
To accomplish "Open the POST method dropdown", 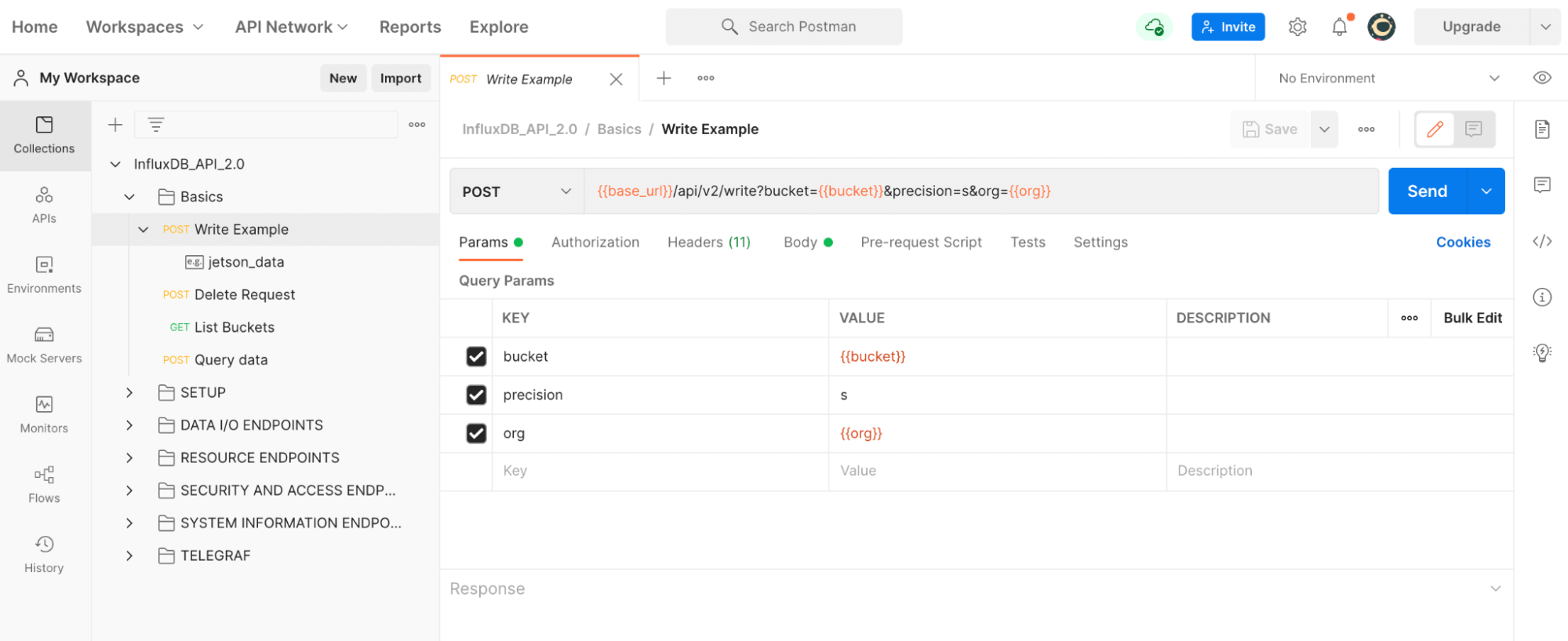I will coord(517,191).
